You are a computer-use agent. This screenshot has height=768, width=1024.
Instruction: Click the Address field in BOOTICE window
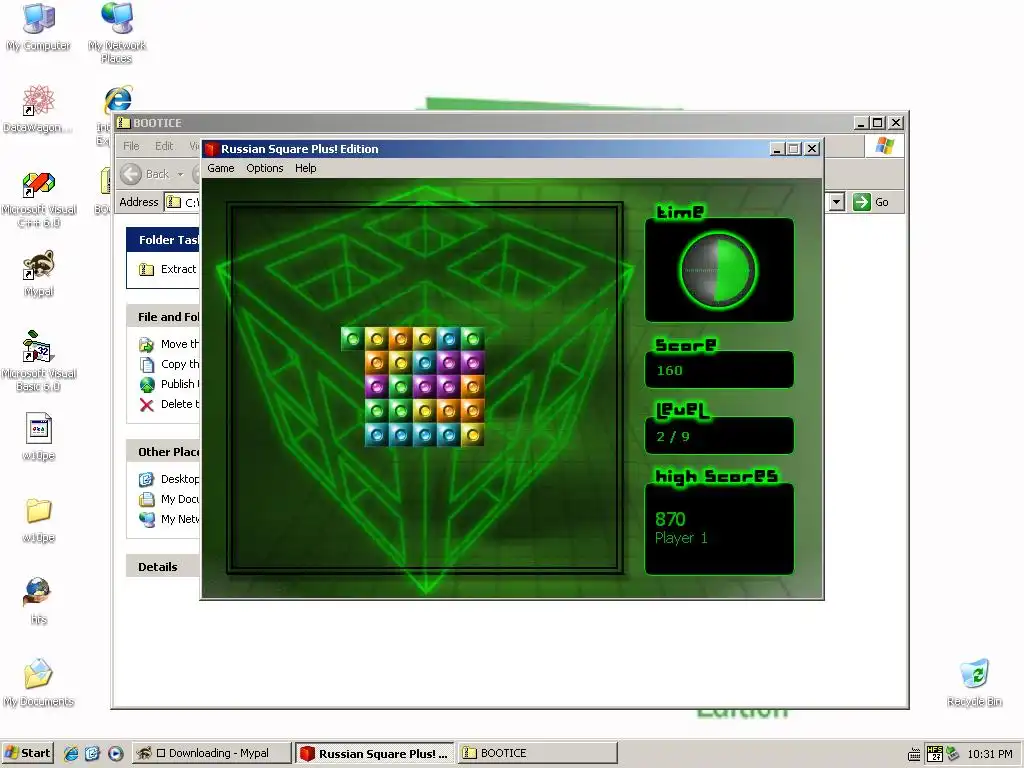point(182,202)
